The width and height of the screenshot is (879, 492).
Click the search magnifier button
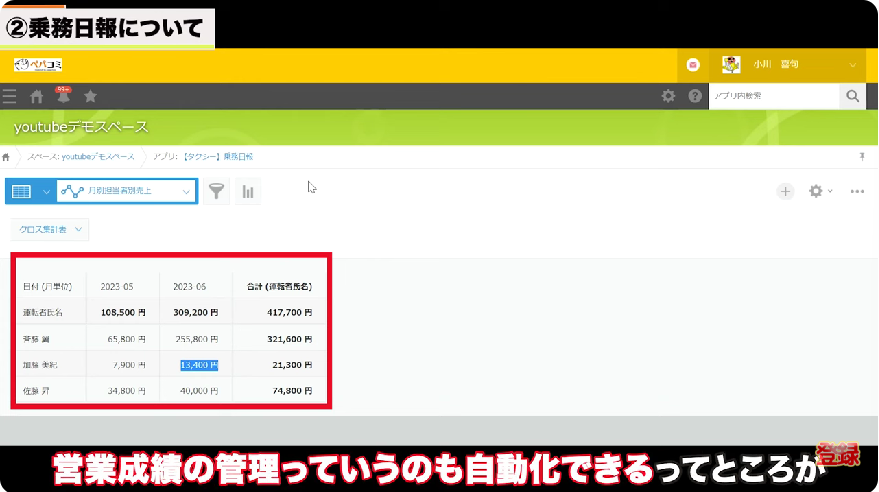pyautogui.click(x=852, y=96)
